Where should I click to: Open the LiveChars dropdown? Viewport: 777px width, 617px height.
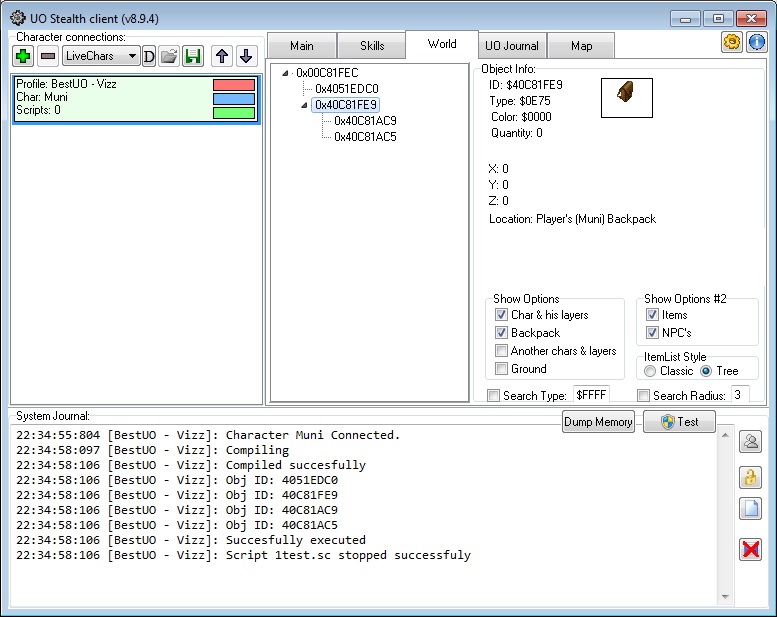coord(101,57)
